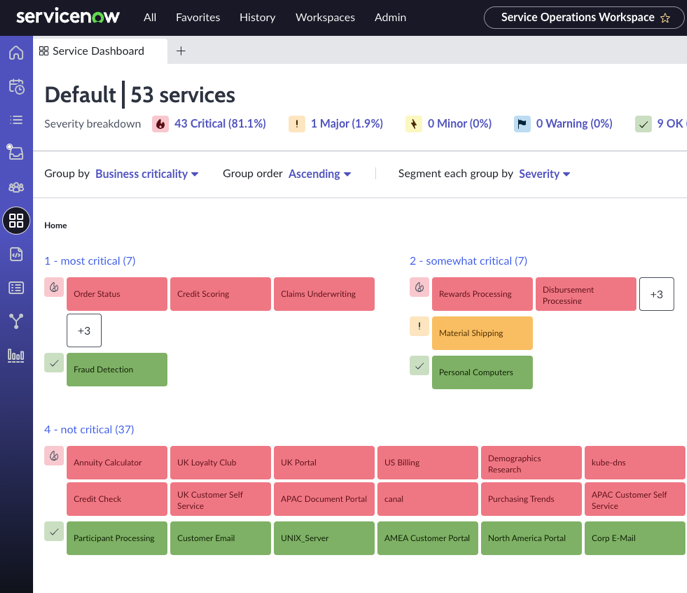The height and width of the screenshot is (593, 687).
Task: Open the 4 - not critical (37) group
Action: click(89, 430)
